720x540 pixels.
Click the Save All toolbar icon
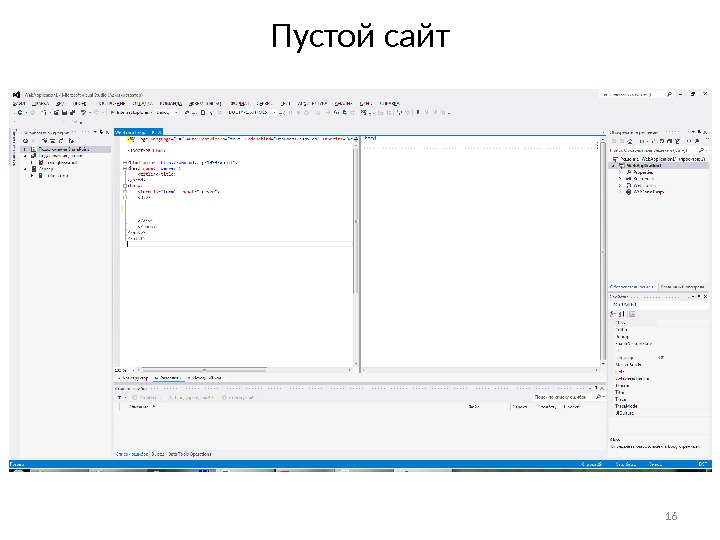pyautogui.click(x=72, y=112)
